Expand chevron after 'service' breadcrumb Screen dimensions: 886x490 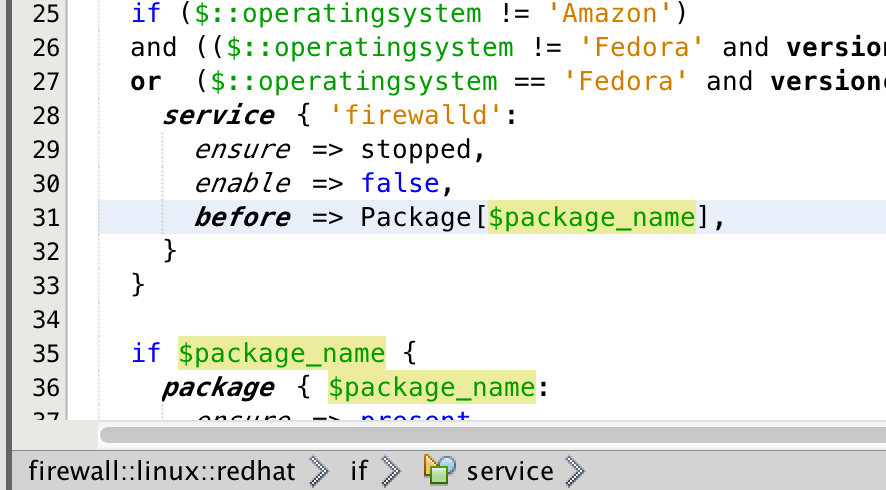pyautogui.click(x=575, y=471)
